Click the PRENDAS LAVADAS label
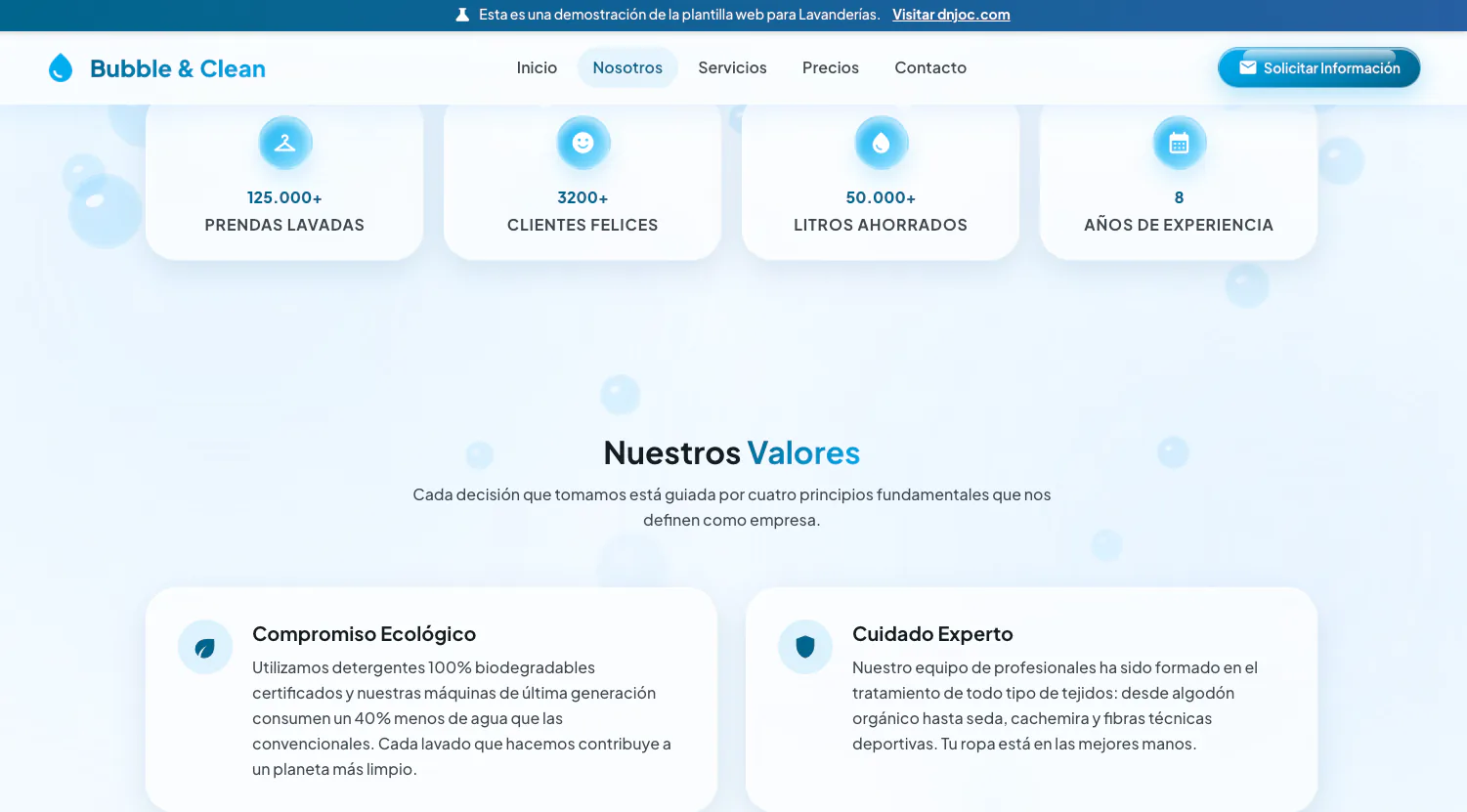Image resolution: width=1467 pixels, height=812 pixels. (x=284, y=225)
